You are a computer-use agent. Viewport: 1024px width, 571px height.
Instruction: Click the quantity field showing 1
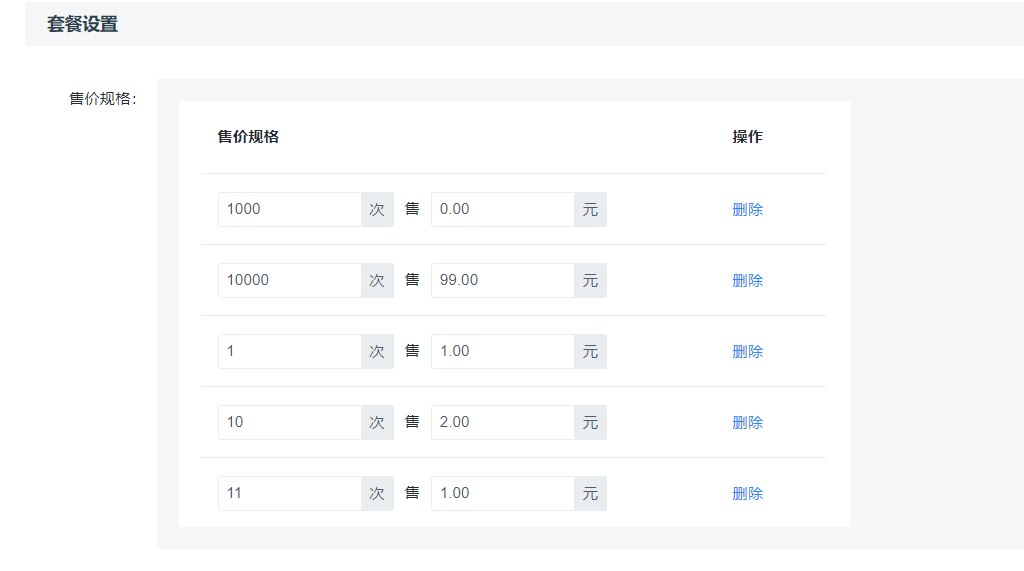(x=289, y=351)
